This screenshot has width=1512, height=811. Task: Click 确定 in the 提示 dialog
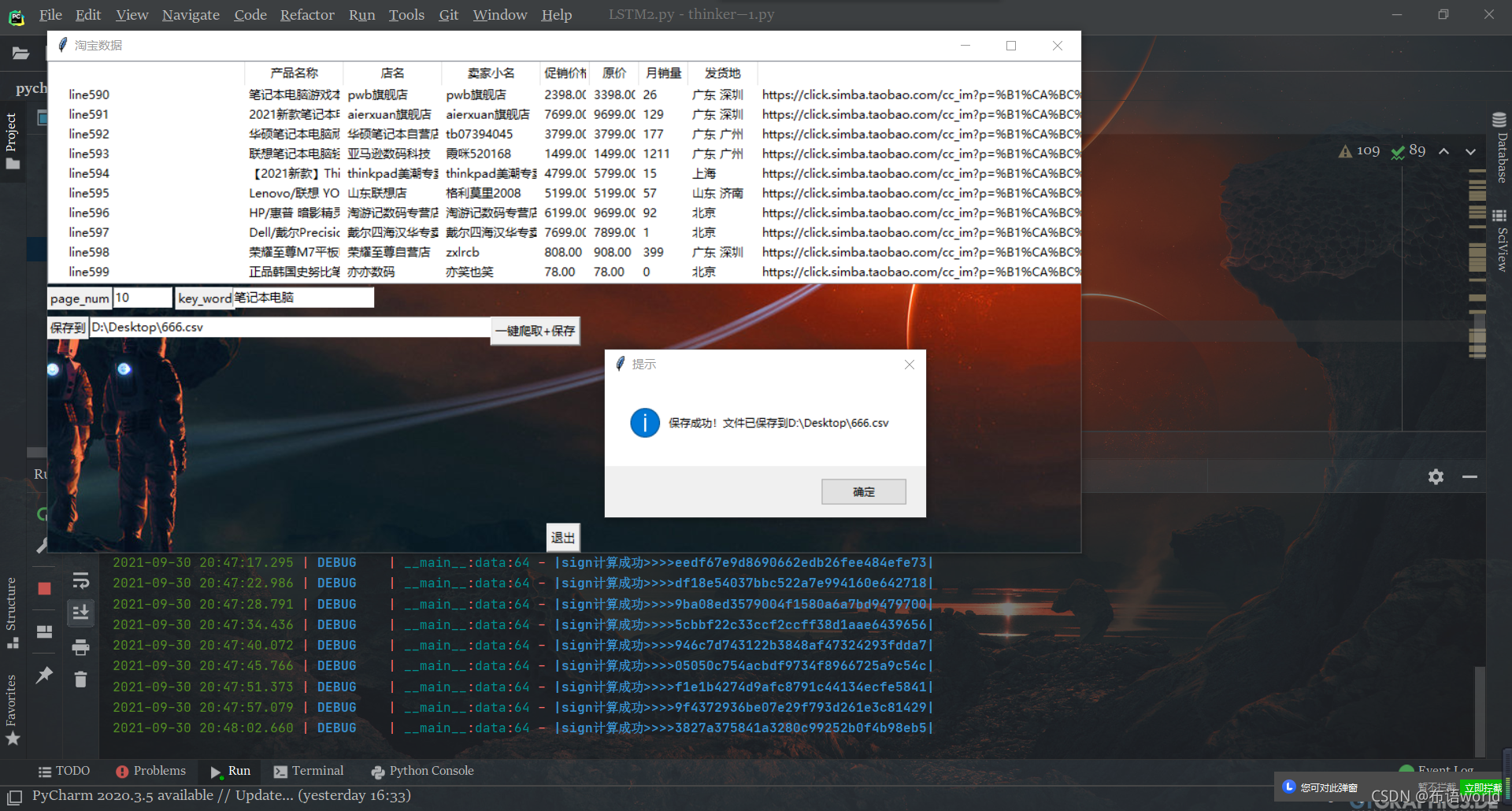(864, 492)
